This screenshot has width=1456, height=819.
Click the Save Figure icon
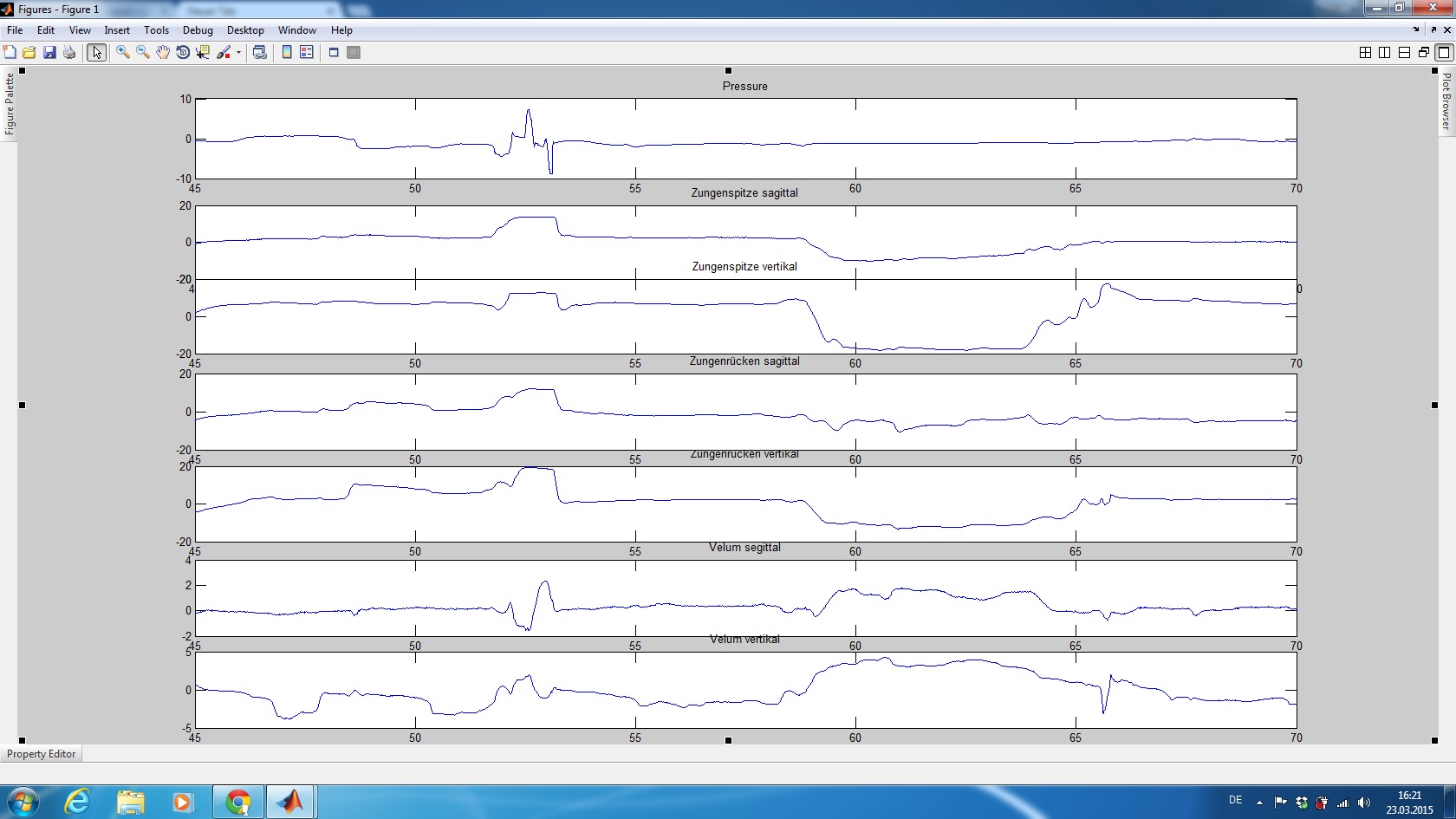(x=49, y=53)
